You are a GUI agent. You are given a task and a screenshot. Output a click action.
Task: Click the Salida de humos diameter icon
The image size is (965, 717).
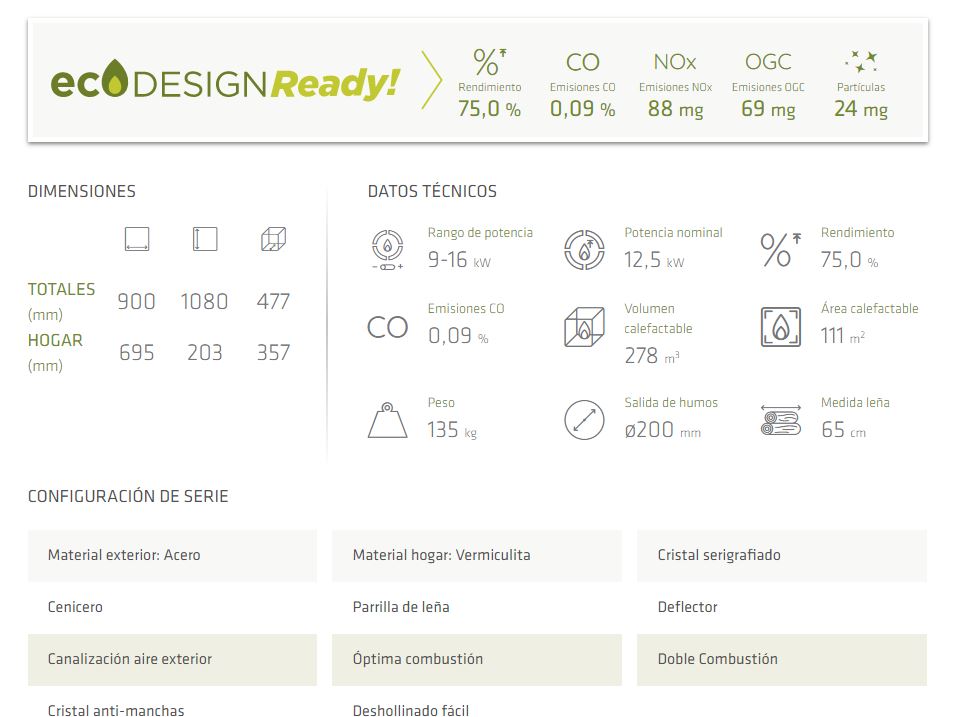[584, 420]
